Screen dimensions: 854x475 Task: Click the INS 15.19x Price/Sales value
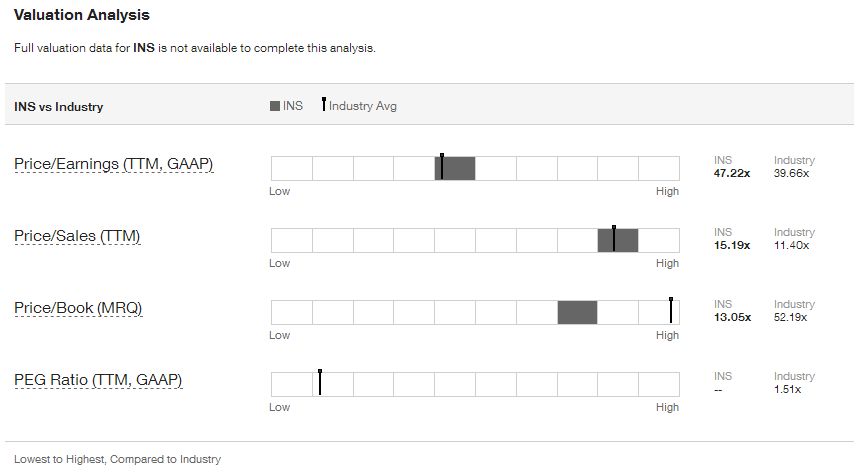[732, 245]
